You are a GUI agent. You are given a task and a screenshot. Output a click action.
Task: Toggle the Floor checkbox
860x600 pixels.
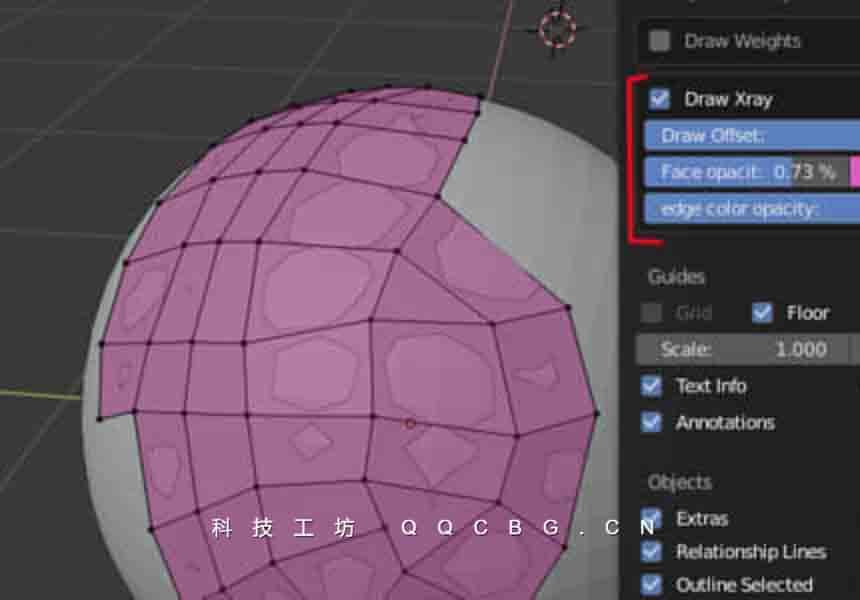[x=762, y=313]
